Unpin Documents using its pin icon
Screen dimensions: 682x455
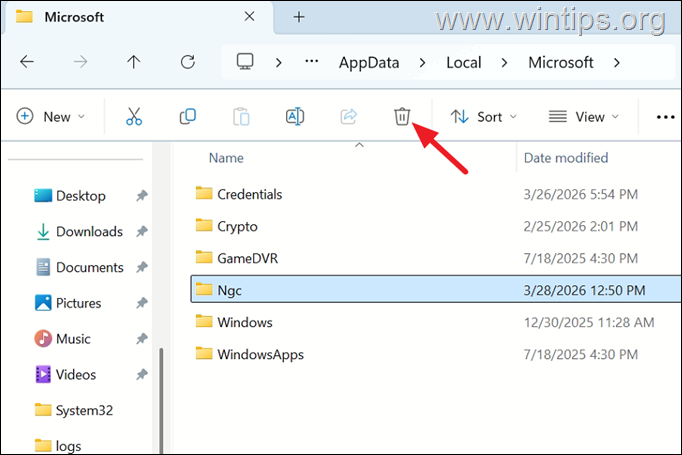(x=142, y=267)
